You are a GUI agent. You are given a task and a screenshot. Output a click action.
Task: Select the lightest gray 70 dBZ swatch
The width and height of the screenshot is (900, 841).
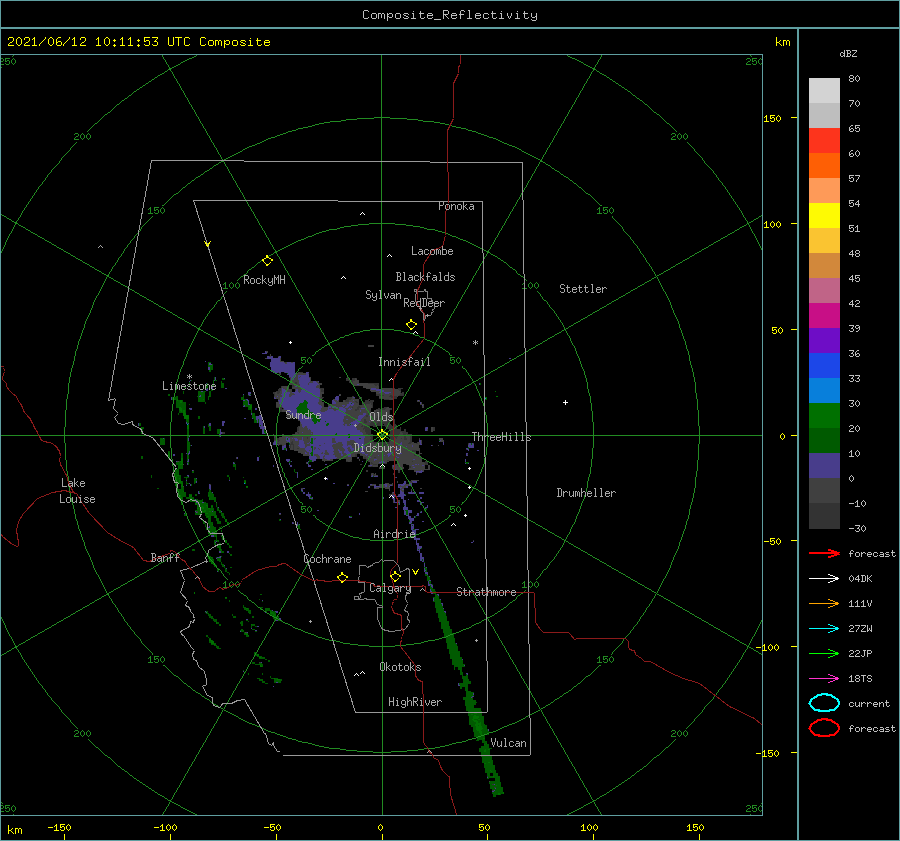tap(824, 91)
